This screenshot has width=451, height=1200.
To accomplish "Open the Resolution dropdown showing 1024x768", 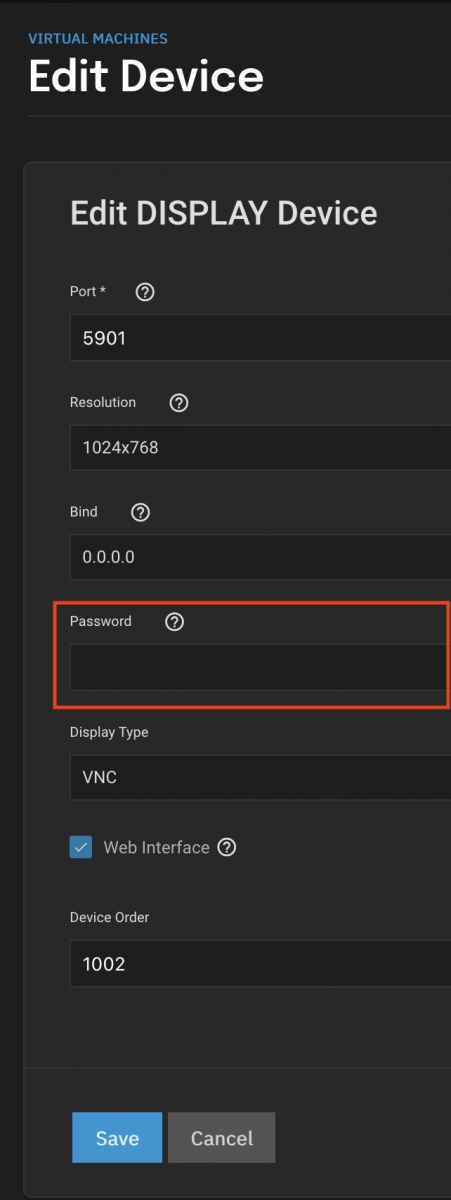I will (260, 448).
